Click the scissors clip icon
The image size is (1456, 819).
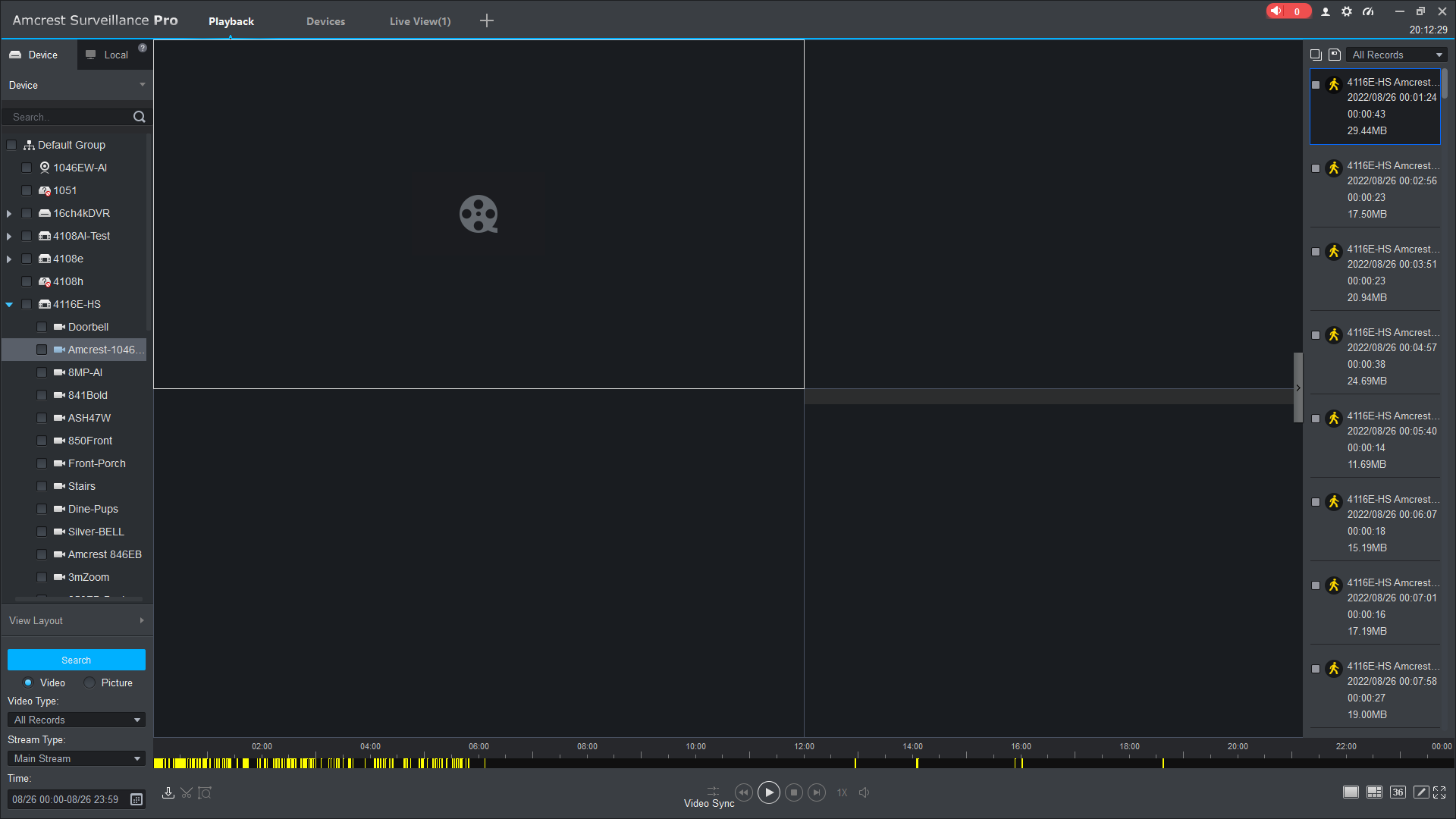click(187, 792)
